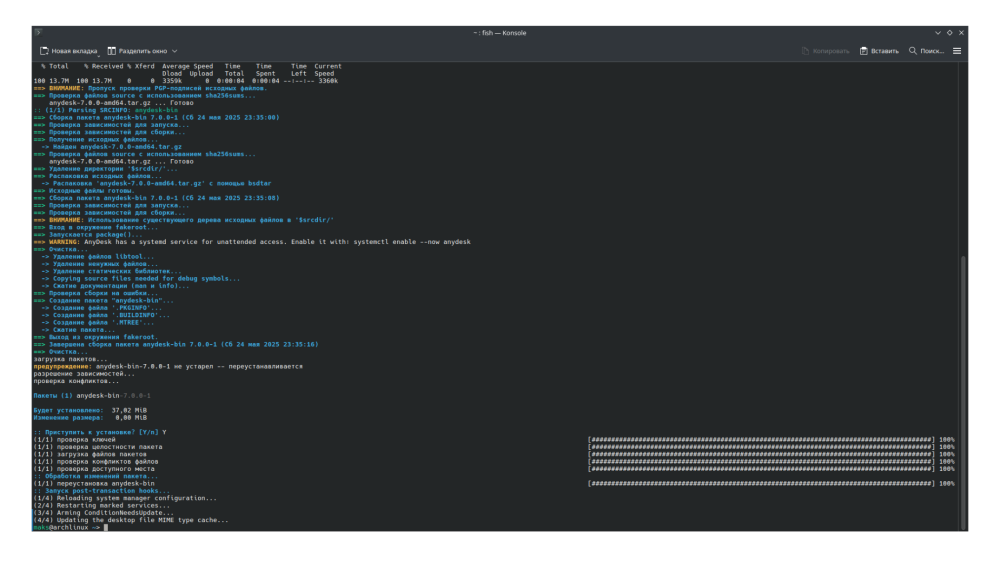This screenshot has height=569, width=1000.
Task: Click "Распаковка 'anydesk-7.0.0-amd64.tar.gz'" bsdtar line
Action: click(x=156, y=184)
